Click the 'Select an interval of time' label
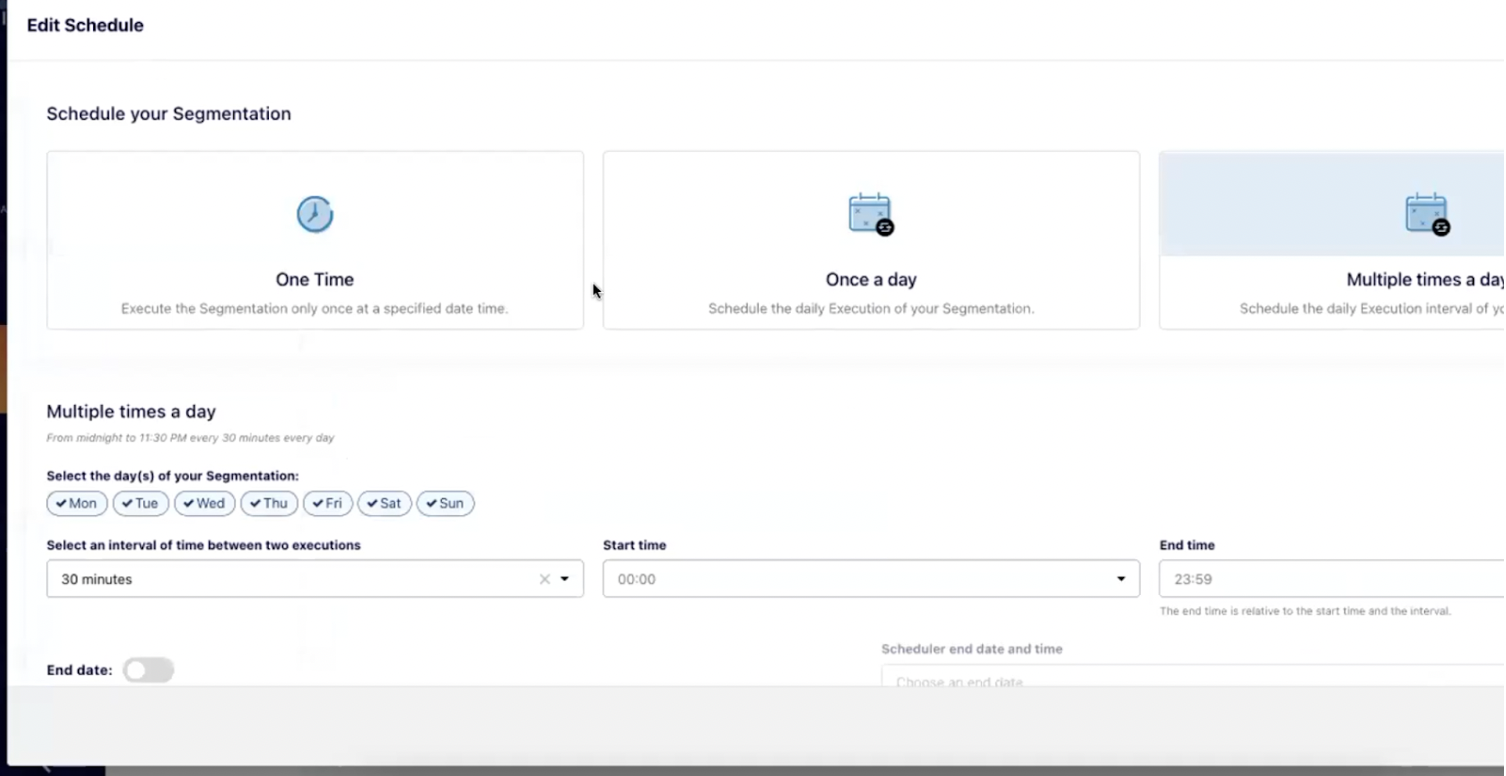Viewport: 1506px width, 776px height. pyautogui.click(x=204, y=546)
